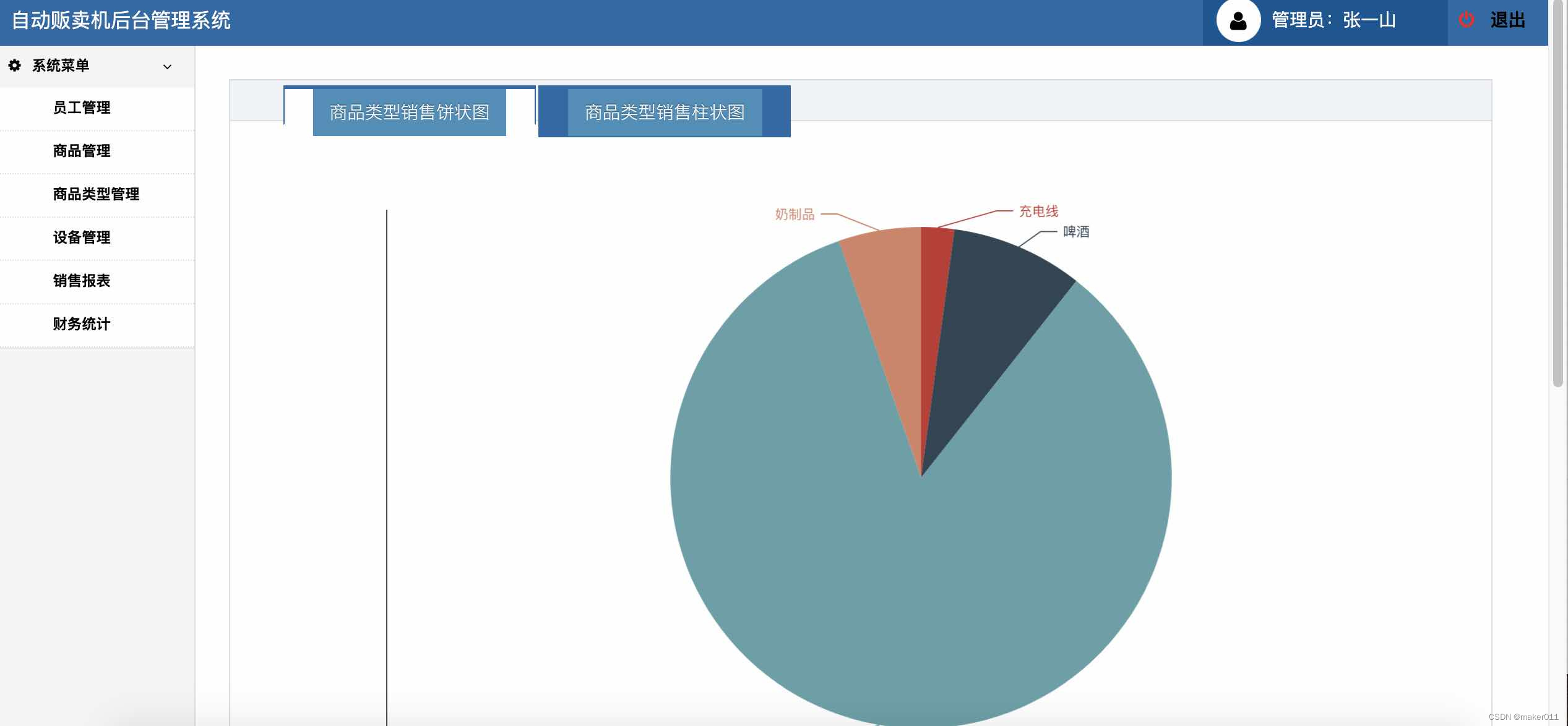Collapse the 系统菜单 chevron arrow
This screenshot has width=1568, height=726.
pos(167,67)
